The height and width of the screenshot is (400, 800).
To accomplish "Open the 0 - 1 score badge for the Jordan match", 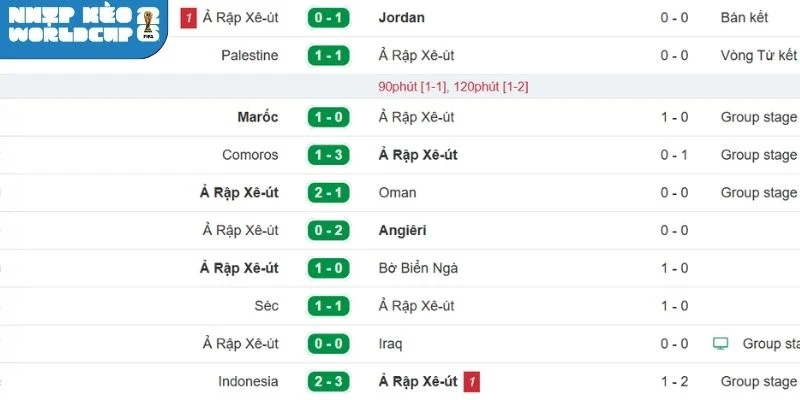I will click(x=328, y=17).
